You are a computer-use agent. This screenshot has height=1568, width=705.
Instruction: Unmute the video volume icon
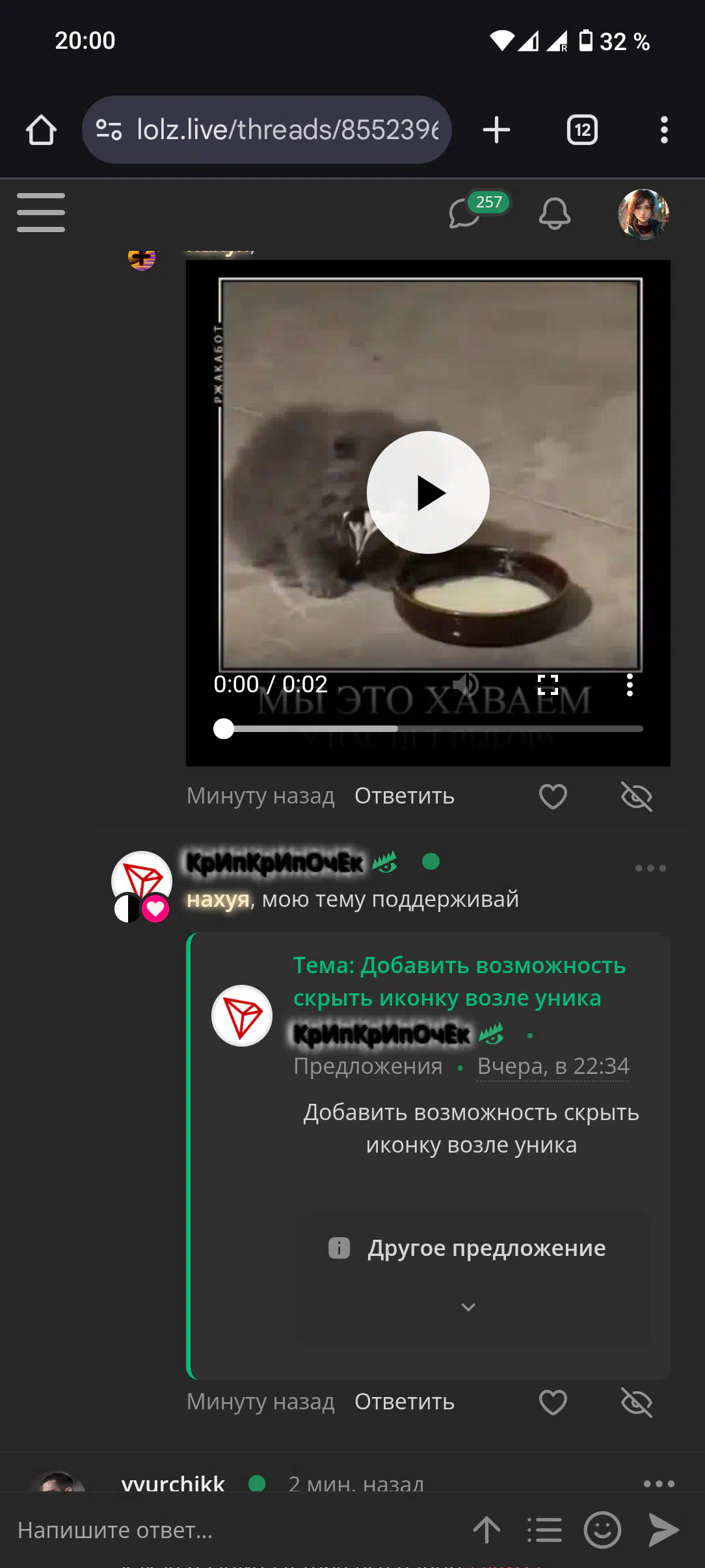(466, 685)
